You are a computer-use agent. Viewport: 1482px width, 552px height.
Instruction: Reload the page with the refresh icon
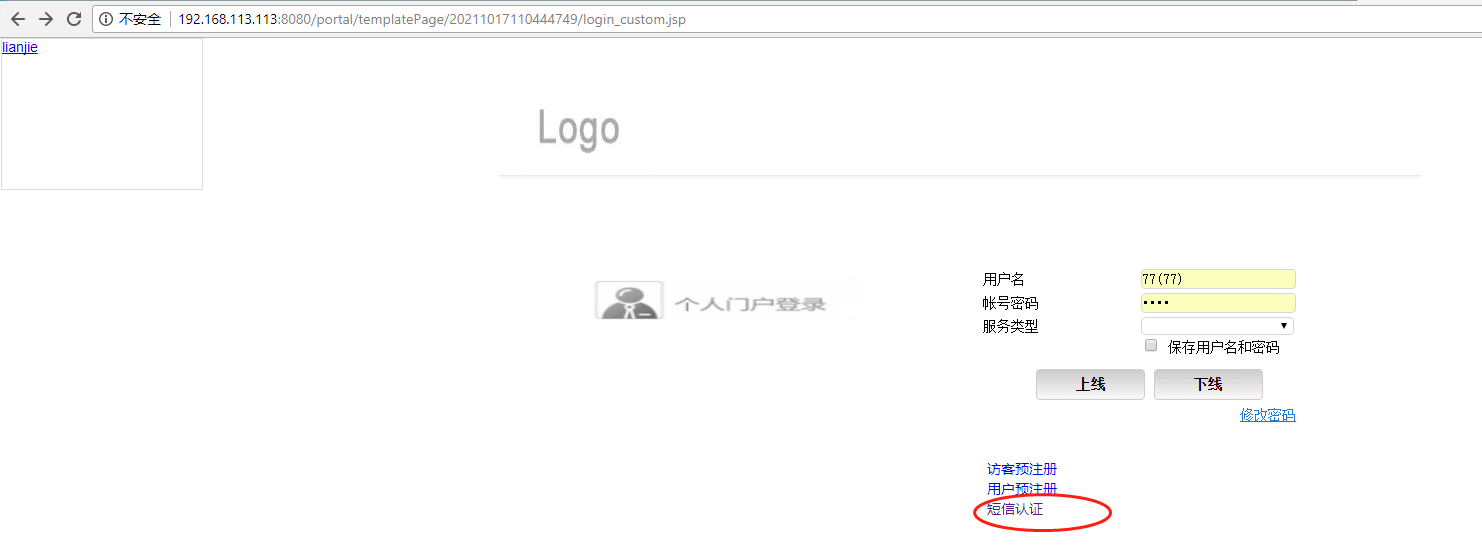tap(73, 19)
